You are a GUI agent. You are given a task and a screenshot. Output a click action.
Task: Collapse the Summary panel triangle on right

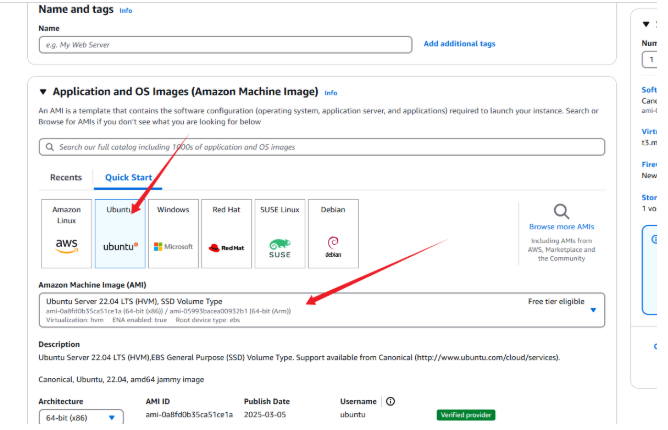pos(646,24)
